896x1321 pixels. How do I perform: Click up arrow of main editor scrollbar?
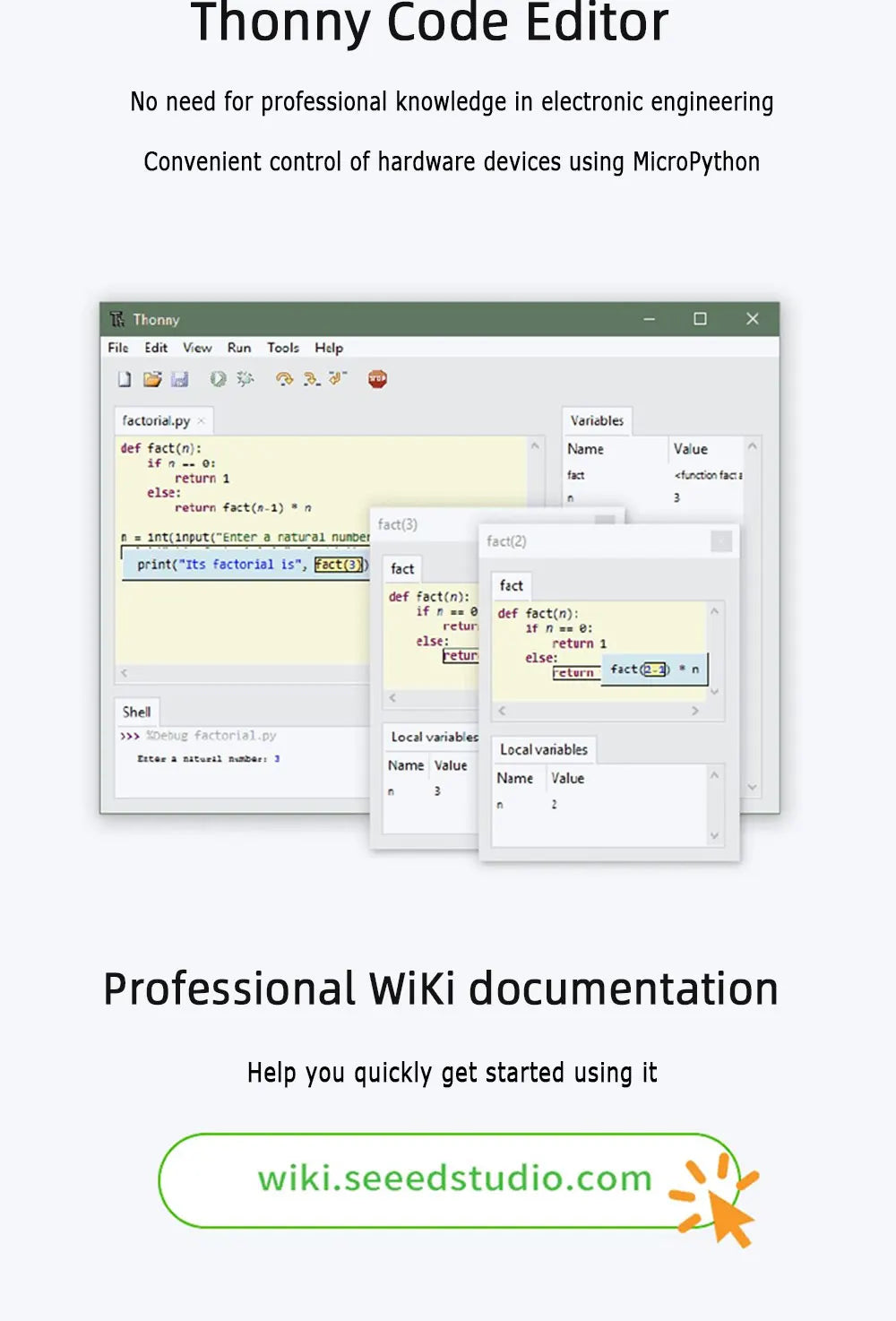(x=535, y=445)
